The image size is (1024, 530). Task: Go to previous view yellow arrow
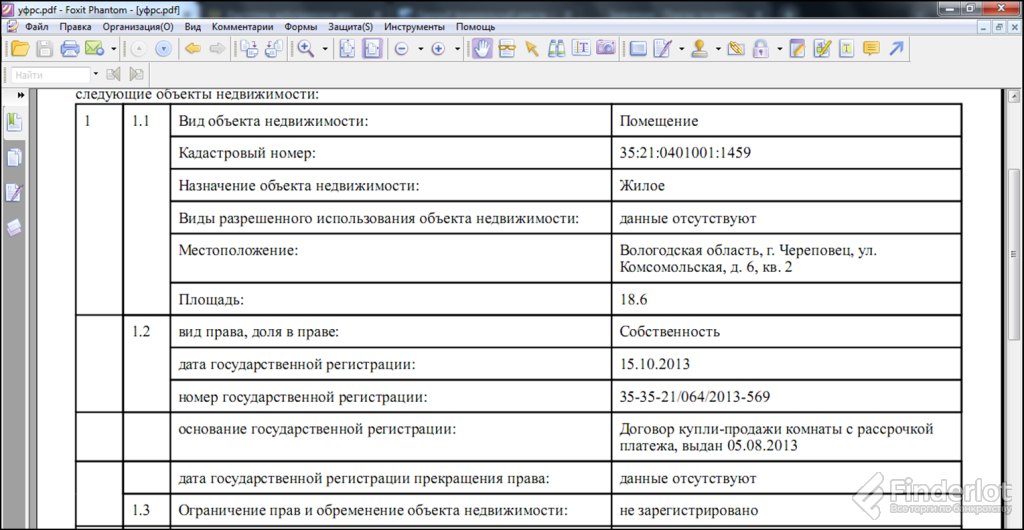point(192,48)
